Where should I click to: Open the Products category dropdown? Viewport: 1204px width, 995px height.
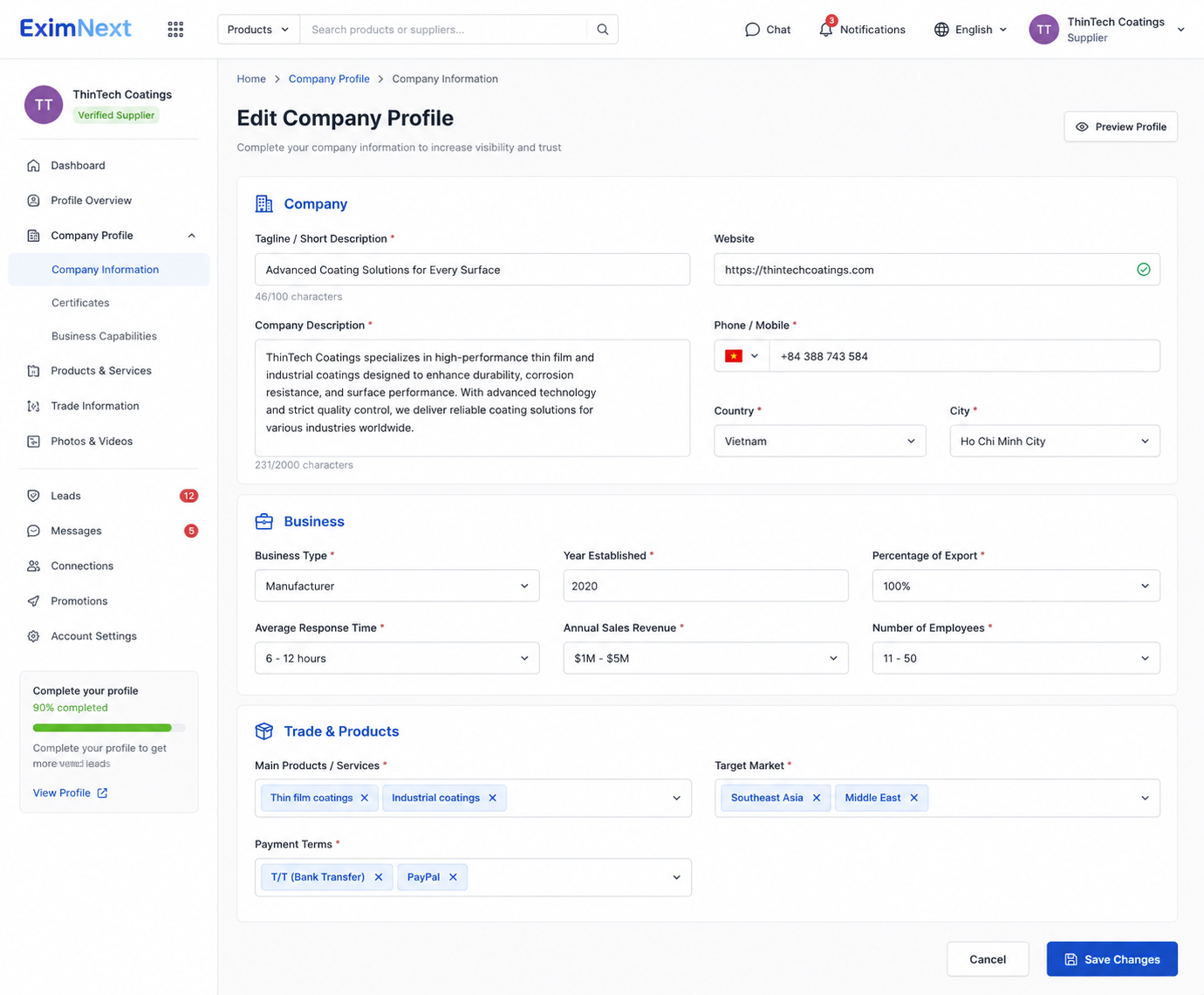[x=258, y=30]
